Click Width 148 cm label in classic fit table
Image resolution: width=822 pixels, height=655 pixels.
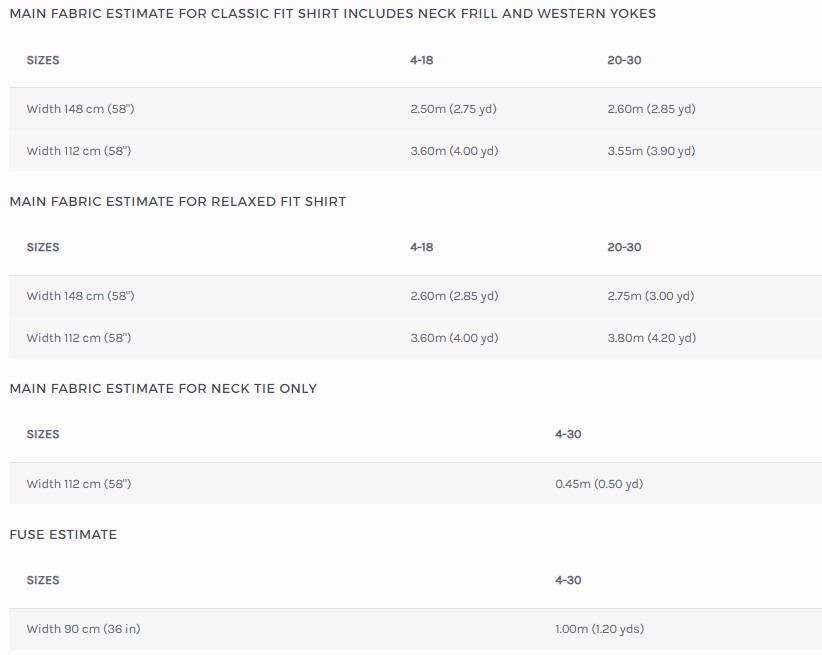[x=80, y=109]
